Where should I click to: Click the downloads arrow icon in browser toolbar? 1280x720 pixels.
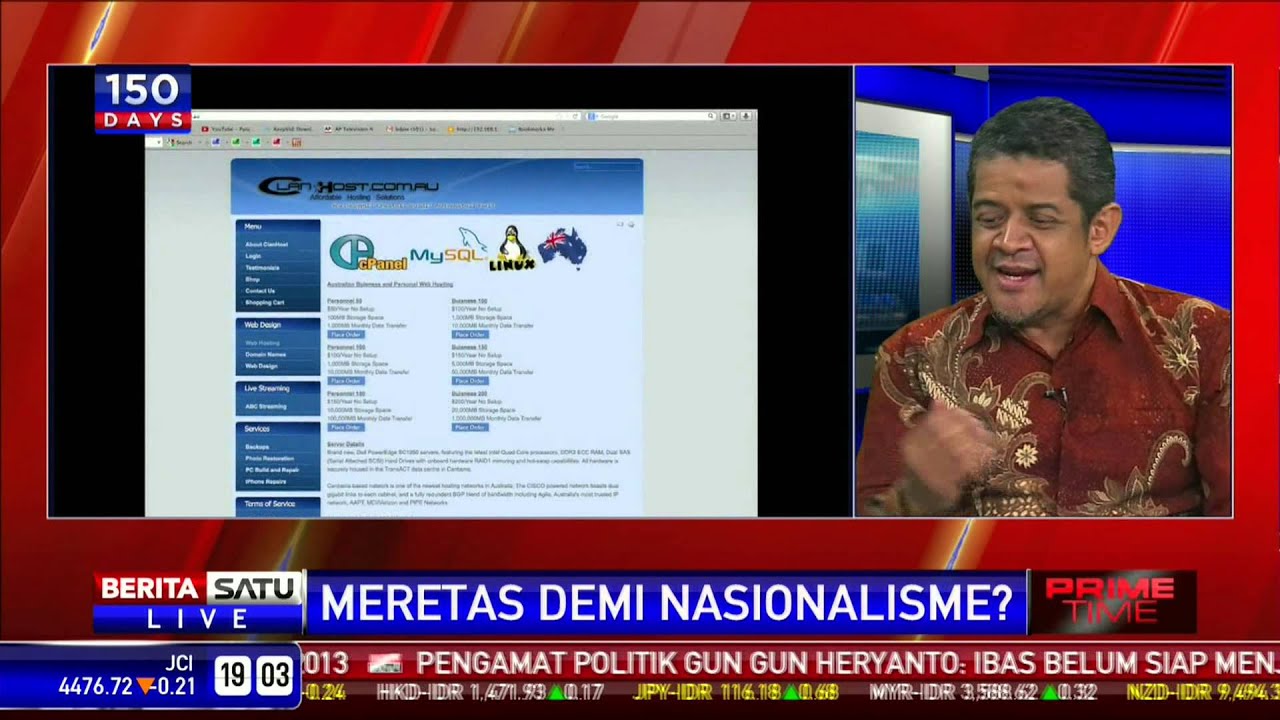click(x=745, y=116)
